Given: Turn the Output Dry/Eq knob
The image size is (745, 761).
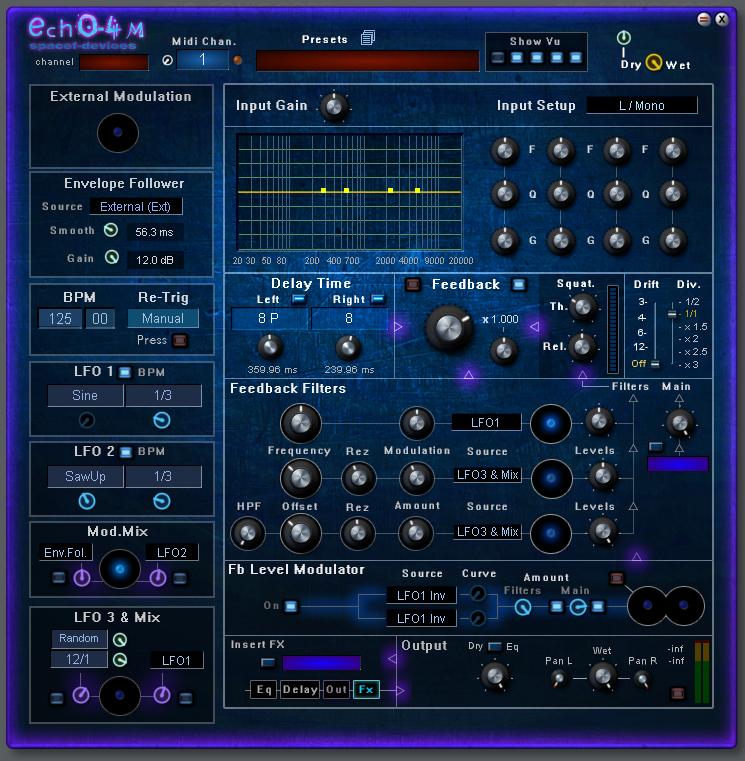Looking at the screenshot, I should pyautogui.click(x=495, y=676).
